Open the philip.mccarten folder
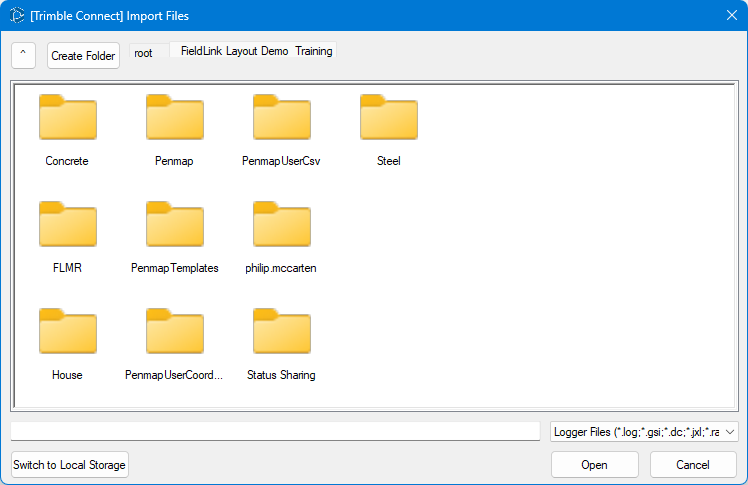The height and width of the screenshot is (485, 748). click(x=281, y=225)
